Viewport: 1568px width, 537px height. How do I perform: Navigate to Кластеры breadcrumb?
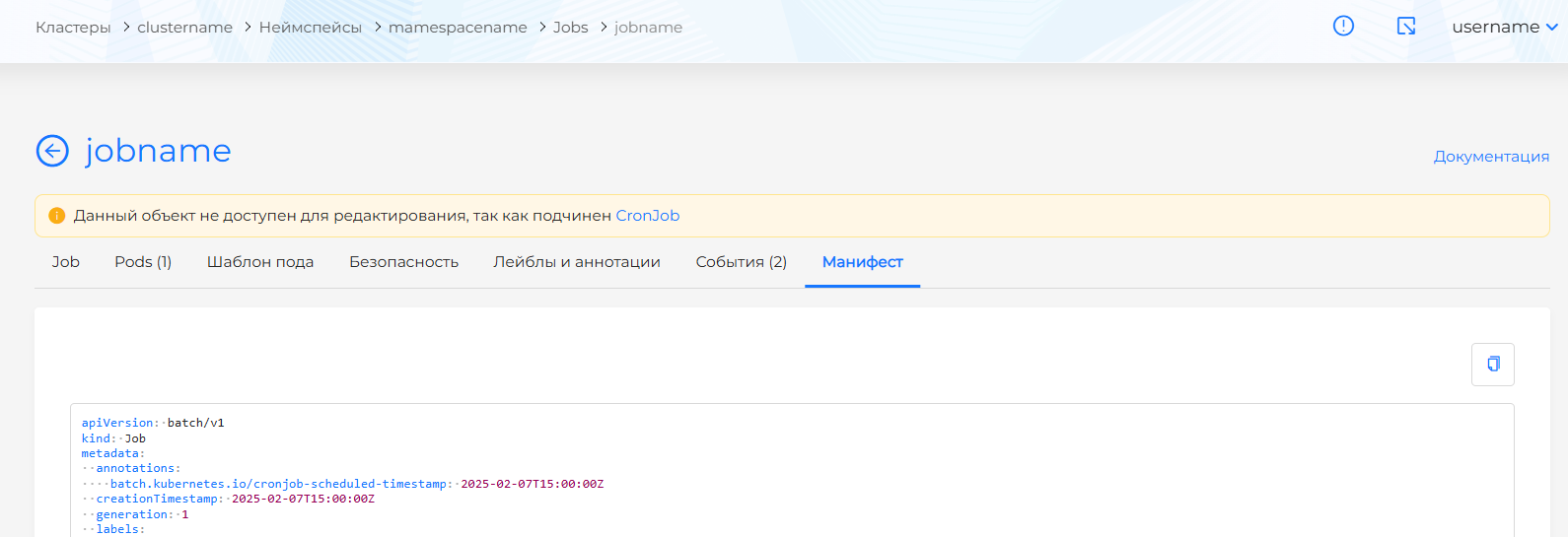[73, 28]
